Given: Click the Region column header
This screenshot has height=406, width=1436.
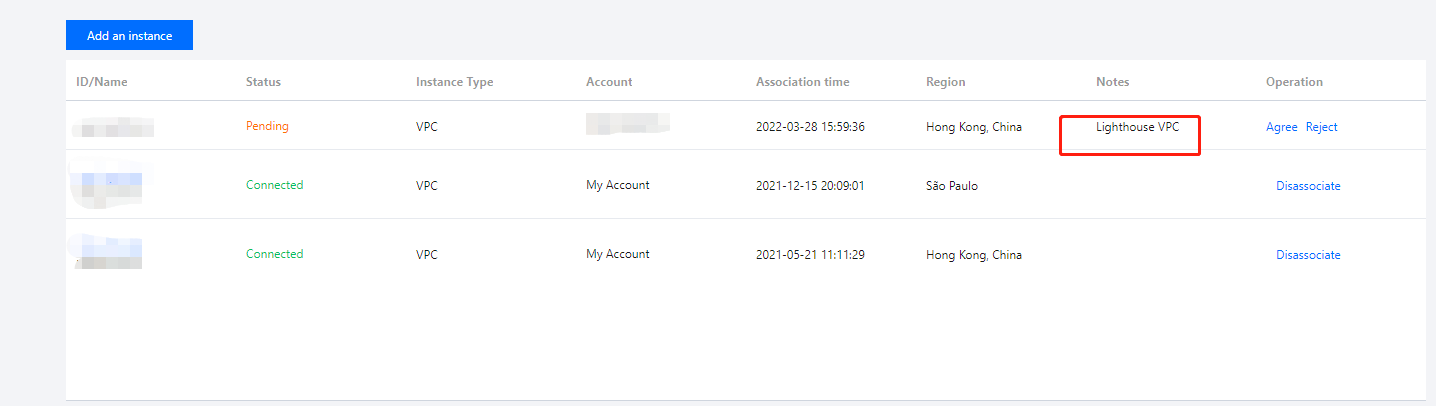Looking at the screenshot, I should click(x=945, y=82).
